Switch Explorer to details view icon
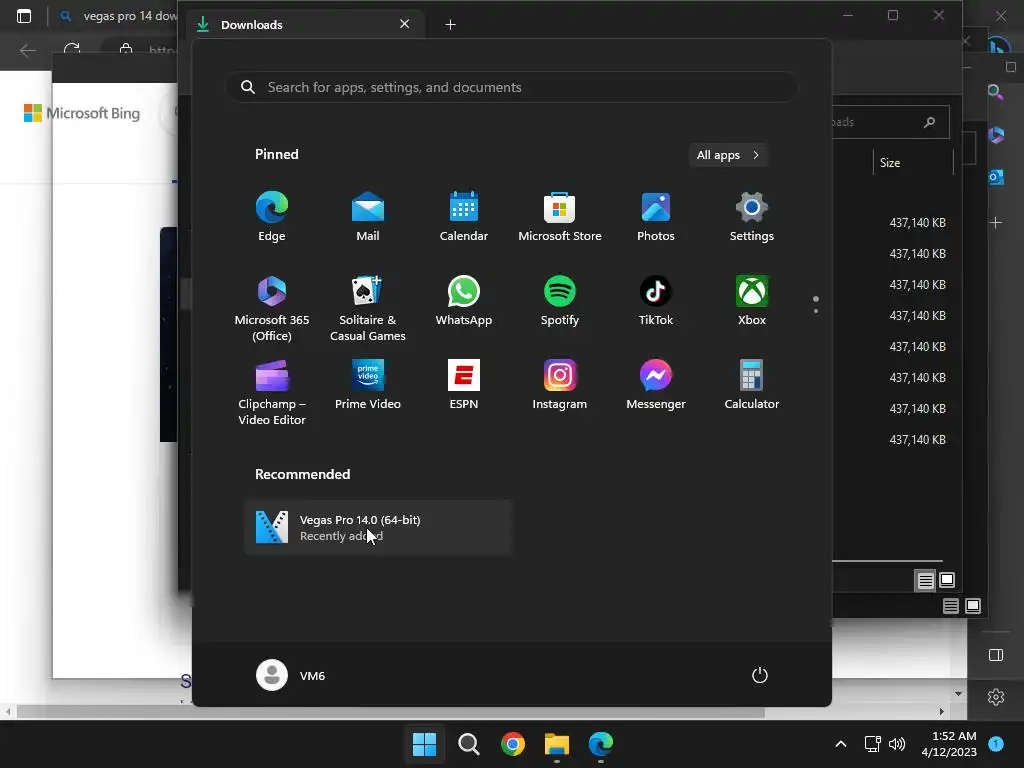 pos(925,580)
